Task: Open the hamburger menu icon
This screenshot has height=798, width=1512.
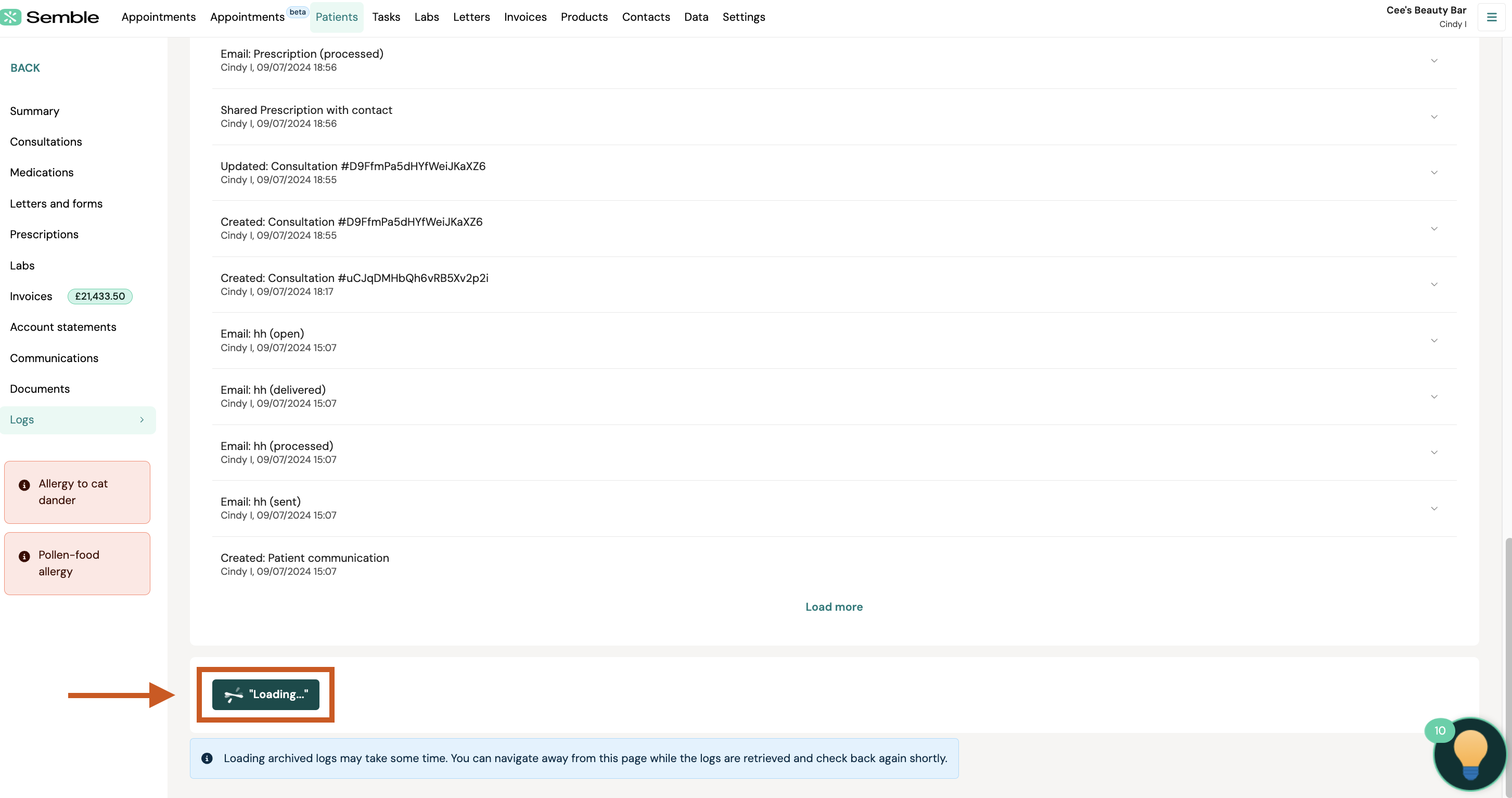Action: click(1491, 17)
